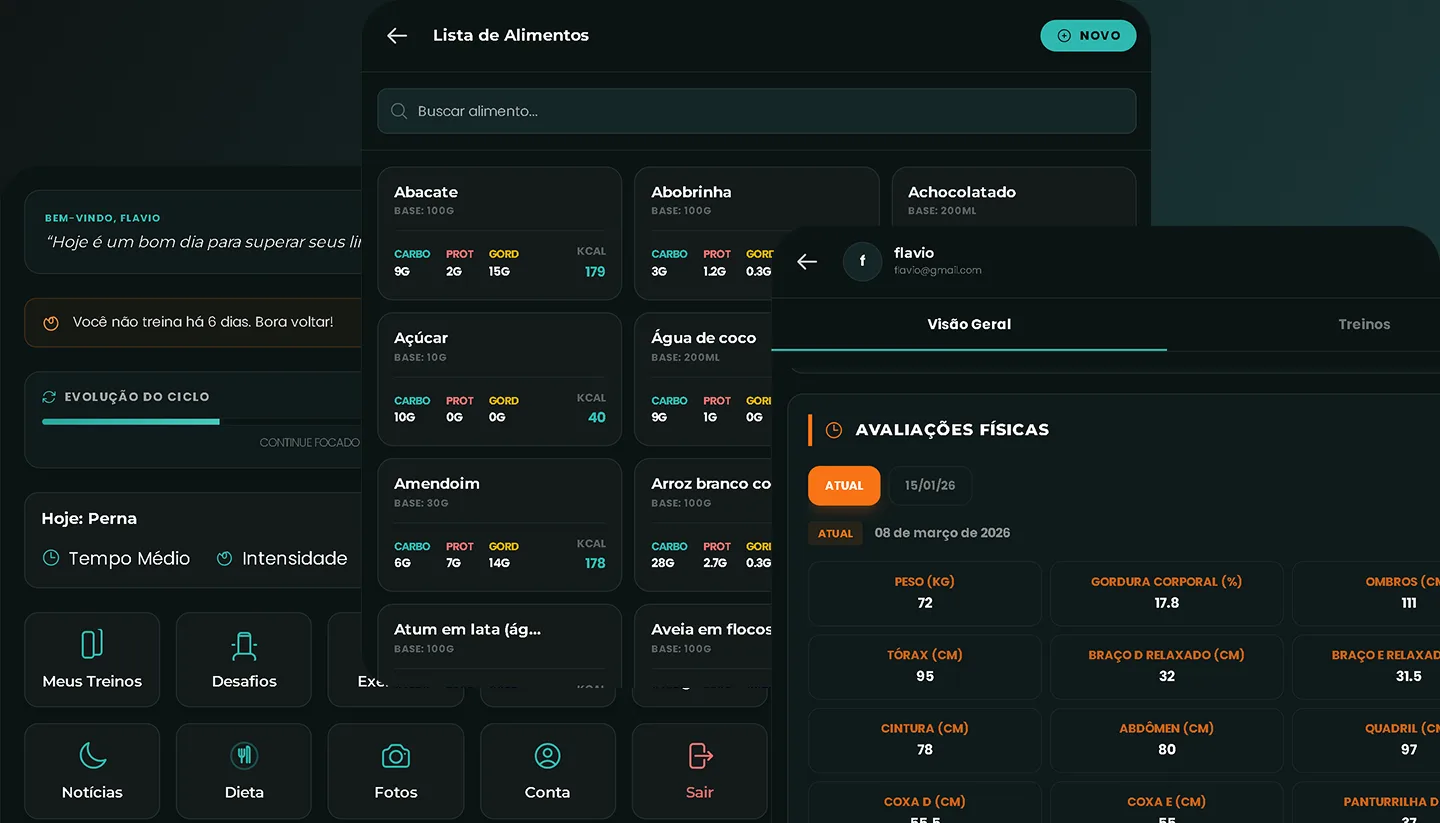Open Conta profile tile
Screen dimensions: 1440x823
547,771
